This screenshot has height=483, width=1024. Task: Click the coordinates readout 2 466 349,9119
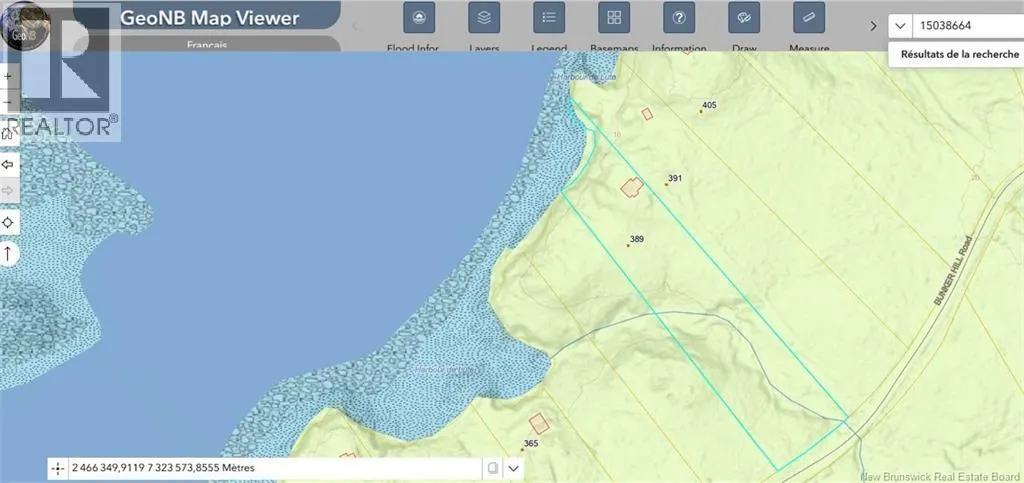163,468
